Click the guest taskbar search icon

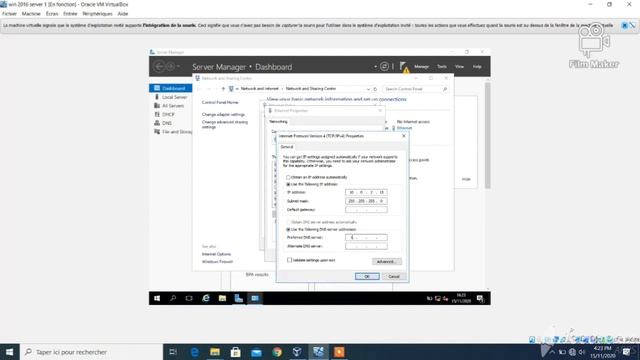point(173,298)
